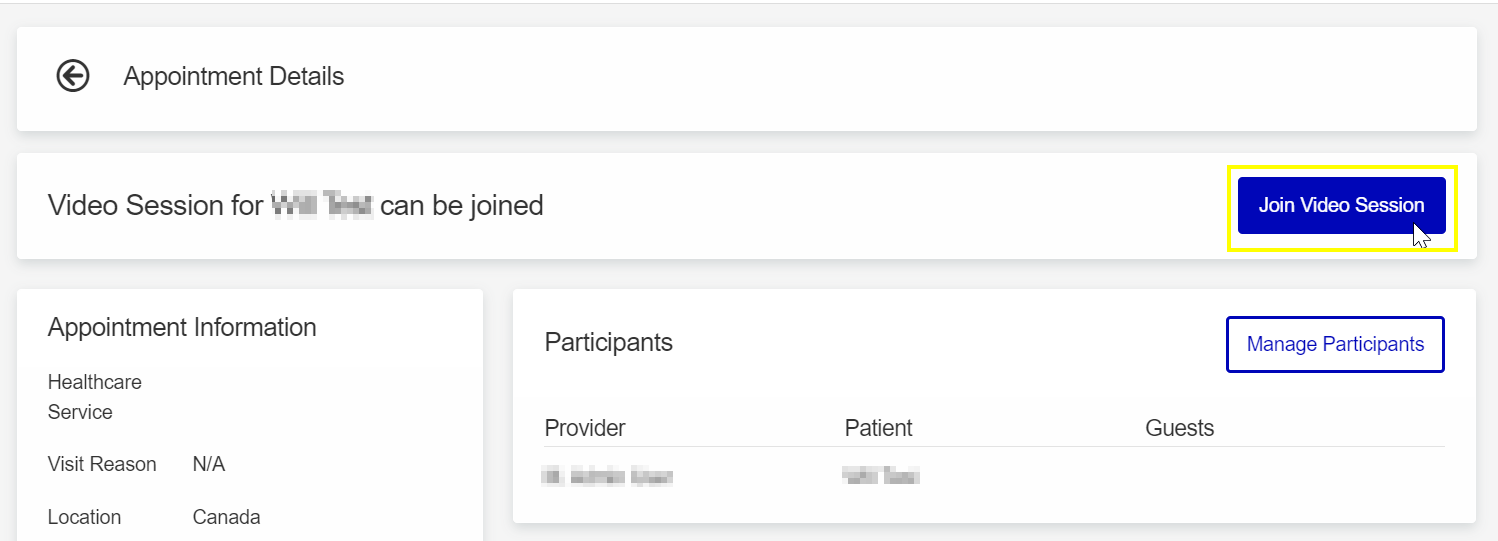Screen dimensions: 1498x541
Task: Go back using the circled left arrow
Action: point(73,76)
